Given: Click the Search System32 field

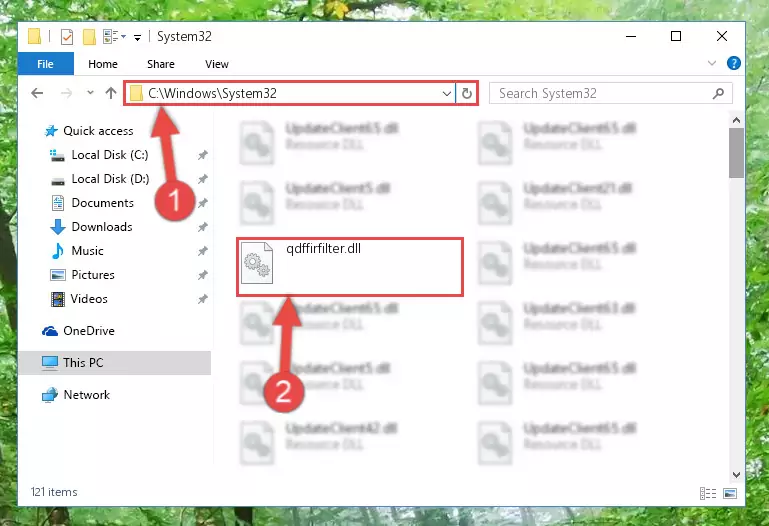Looking at the screenshot, I should click(x=611, y=93).
